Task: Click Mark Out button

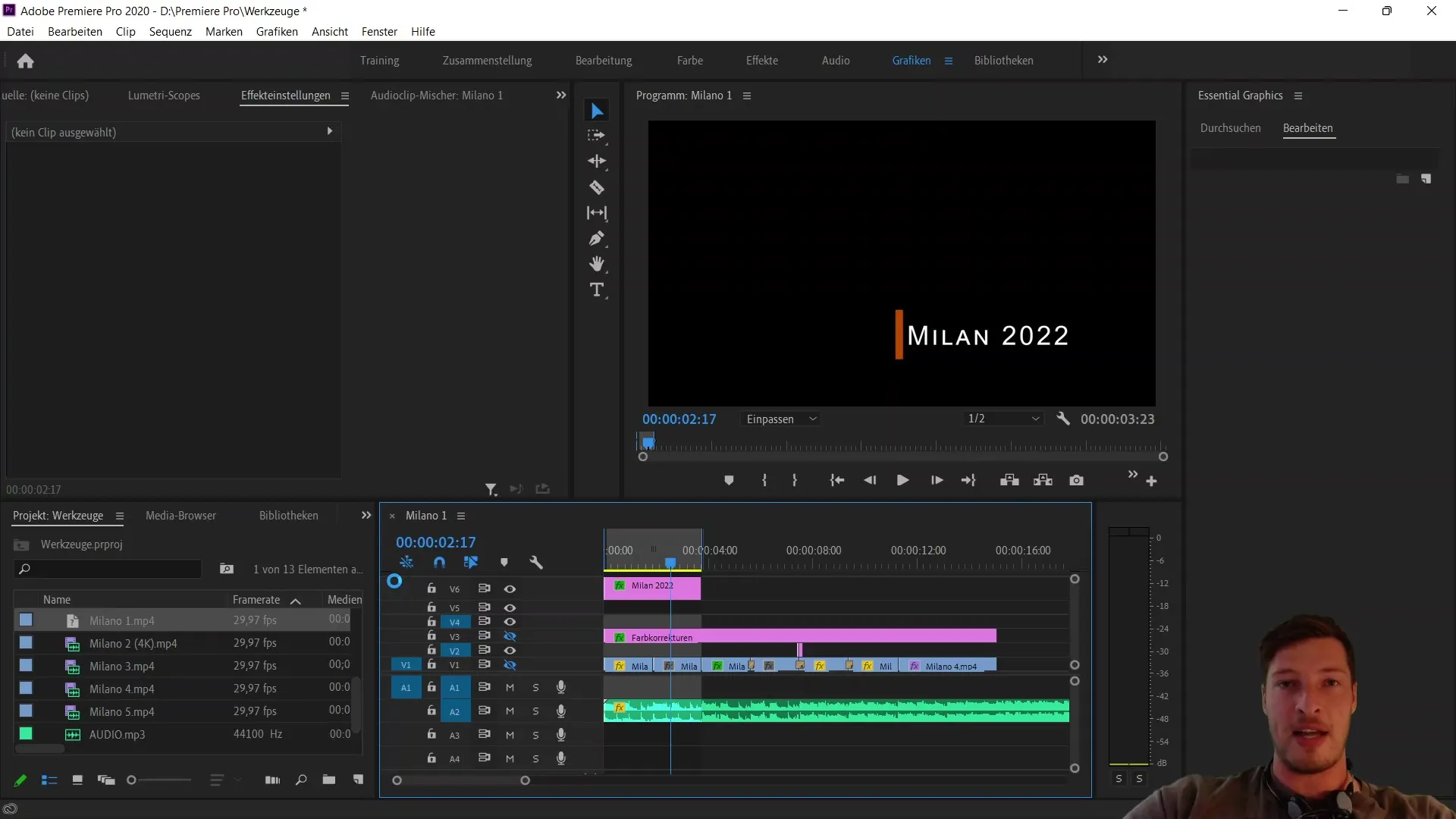Action: (795, 481)
